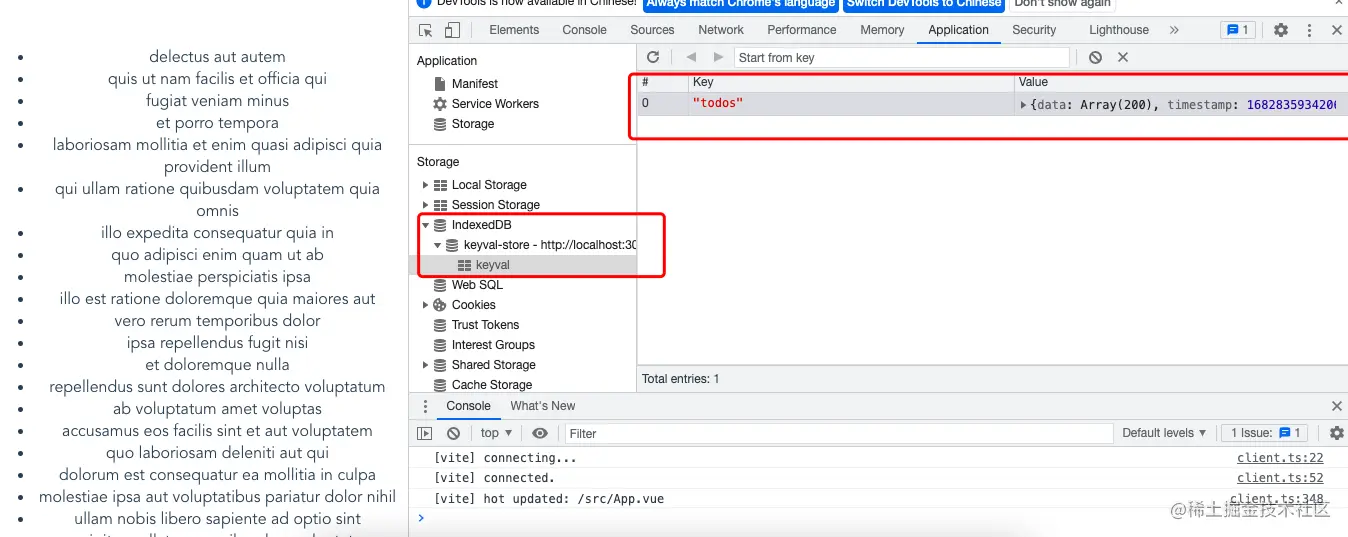
Task: Expand Local Storage tree node
Action: [426, 185]
